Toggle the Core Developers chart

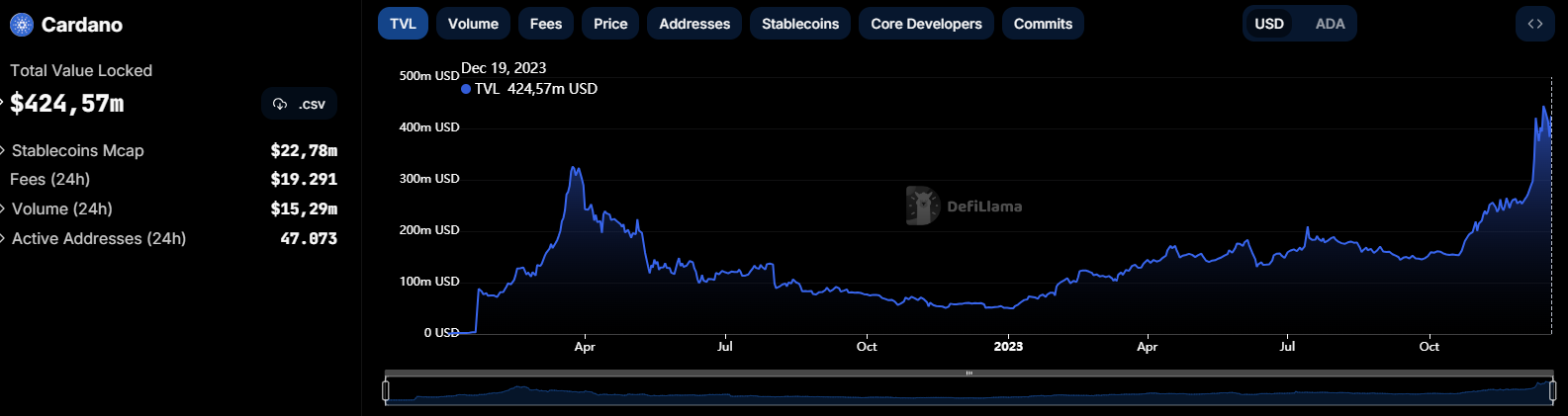point(926,24)
